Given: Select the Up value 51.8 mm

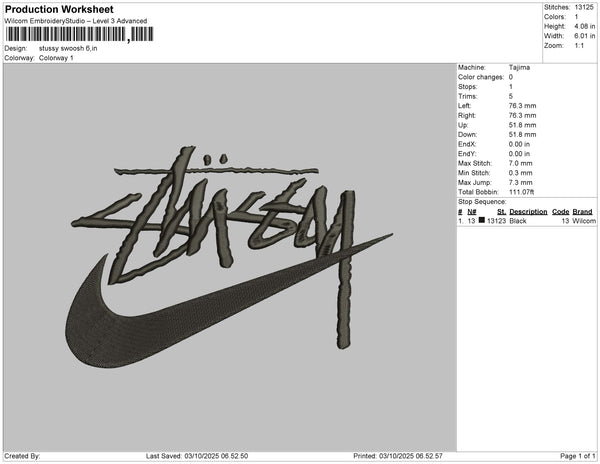Looking at the screenshot, I should coord(522,125).
